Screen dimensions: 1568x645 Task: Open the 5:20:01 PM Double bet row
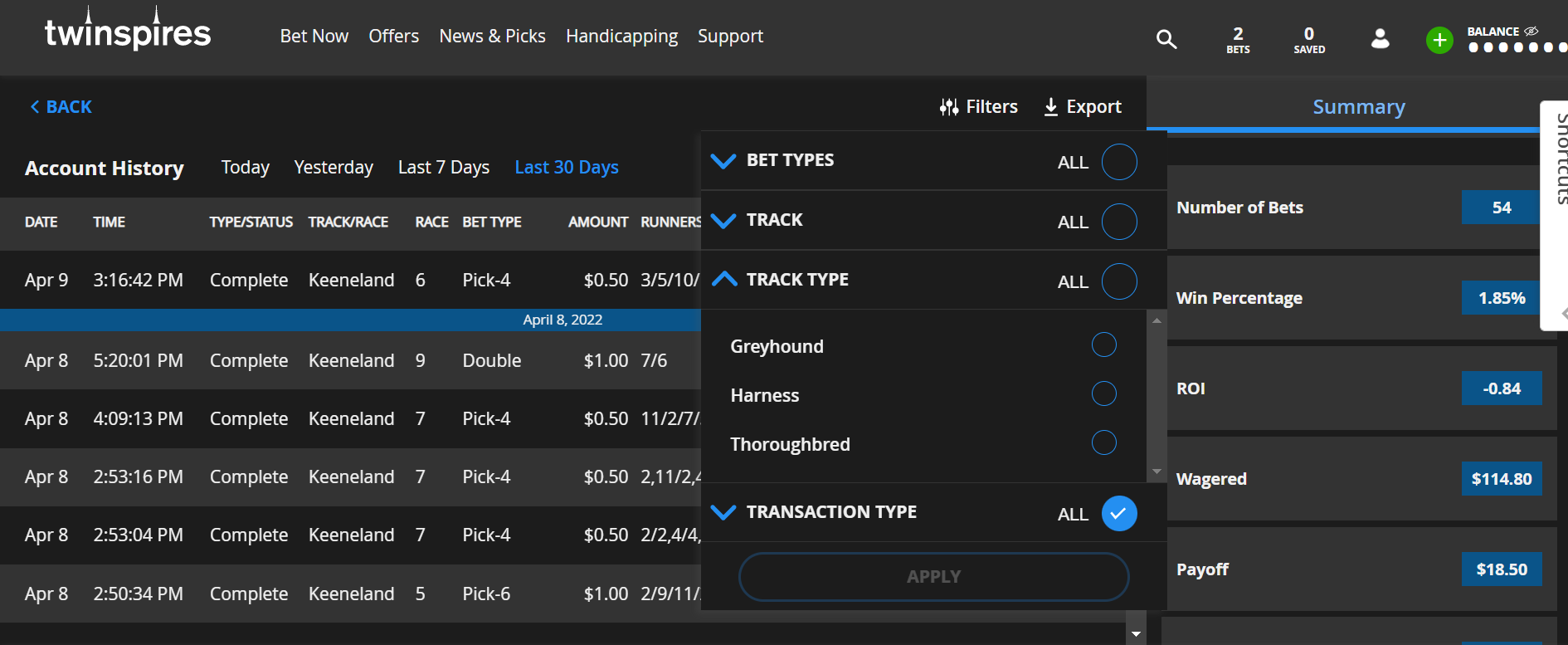click(350, 361)
